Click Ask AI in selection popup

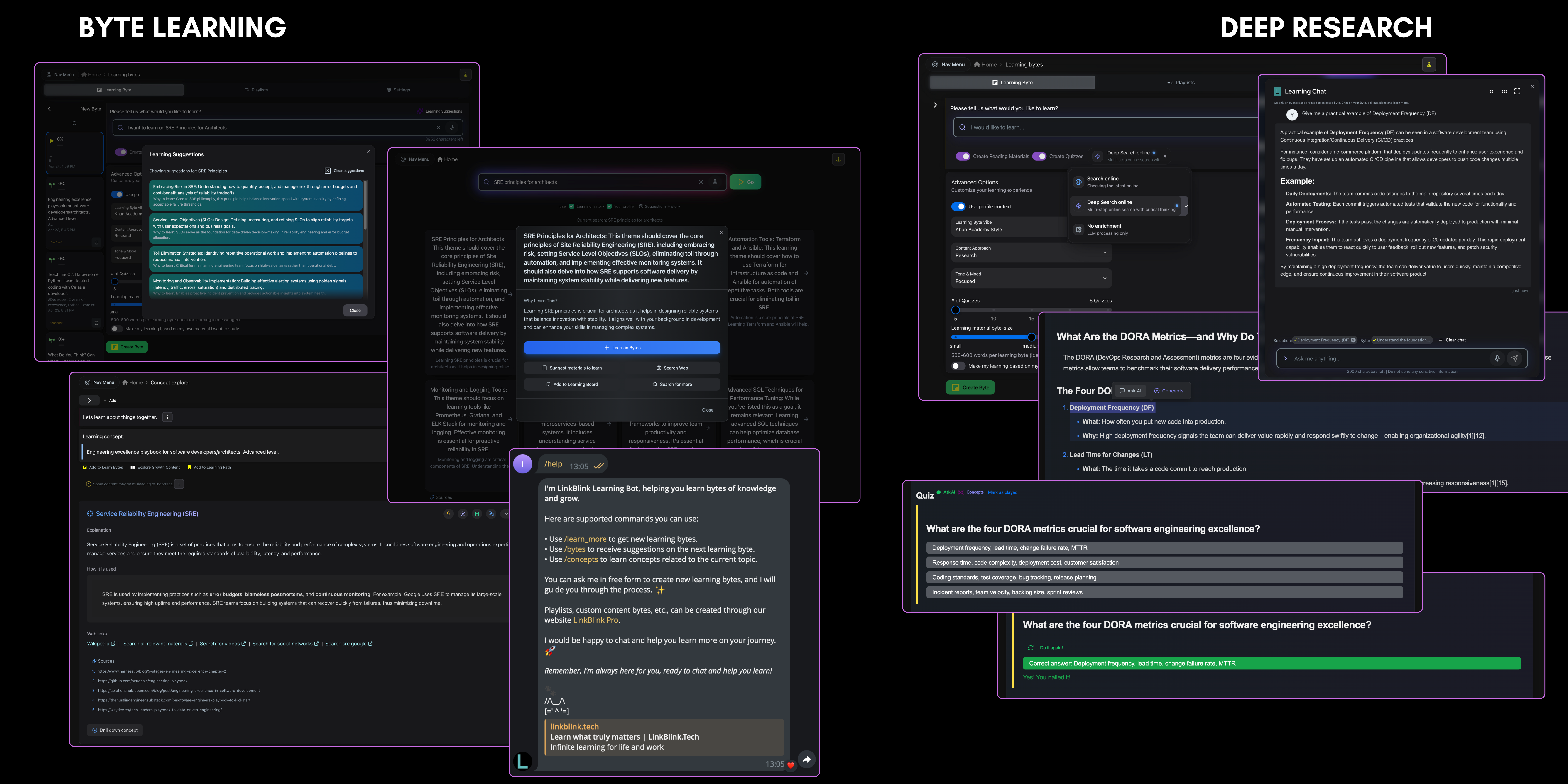(x=1130, y=391)
